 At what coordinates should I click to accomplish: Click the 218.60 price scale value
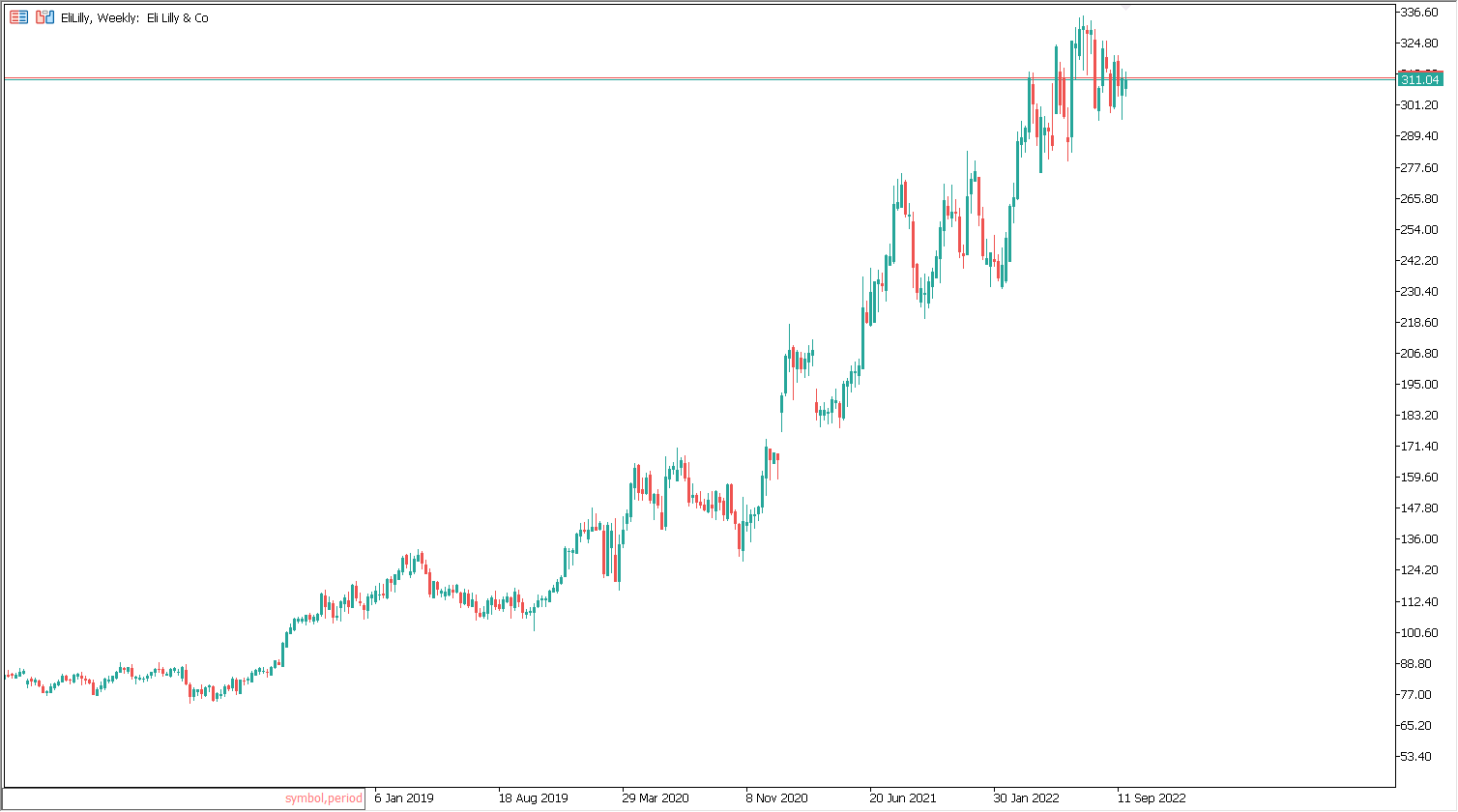(1420, 323)
